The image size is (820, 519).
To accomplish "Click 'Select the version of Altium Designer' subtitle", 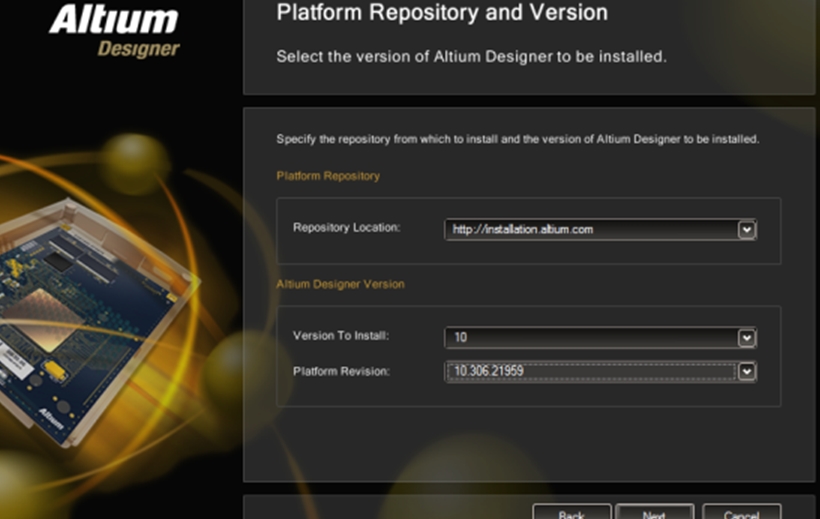I will pos(471,57).
